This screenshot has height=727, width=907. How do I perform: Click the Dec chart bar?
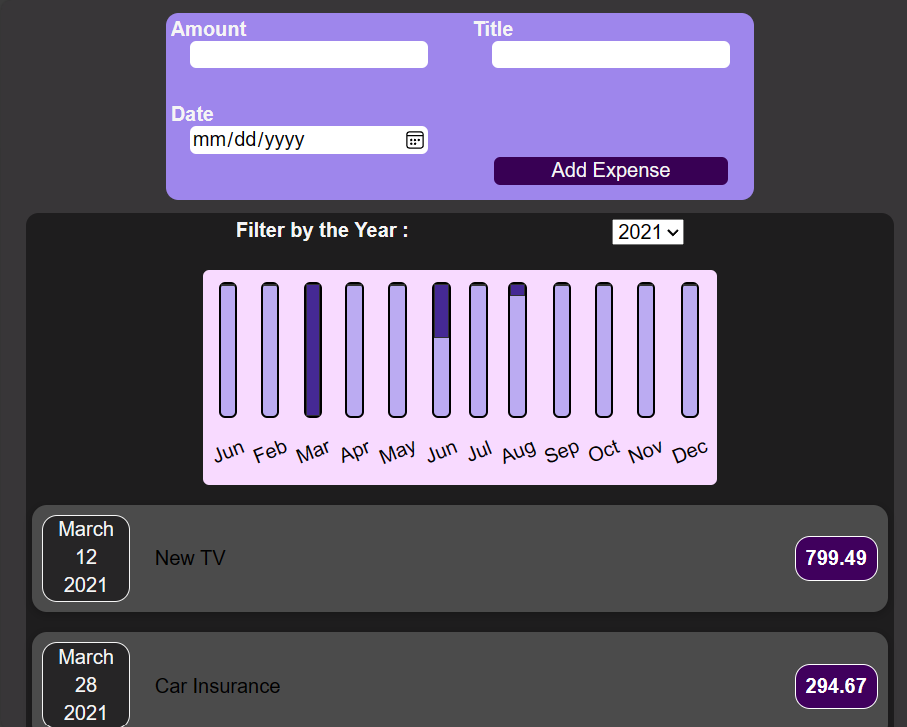coord(690,350)
